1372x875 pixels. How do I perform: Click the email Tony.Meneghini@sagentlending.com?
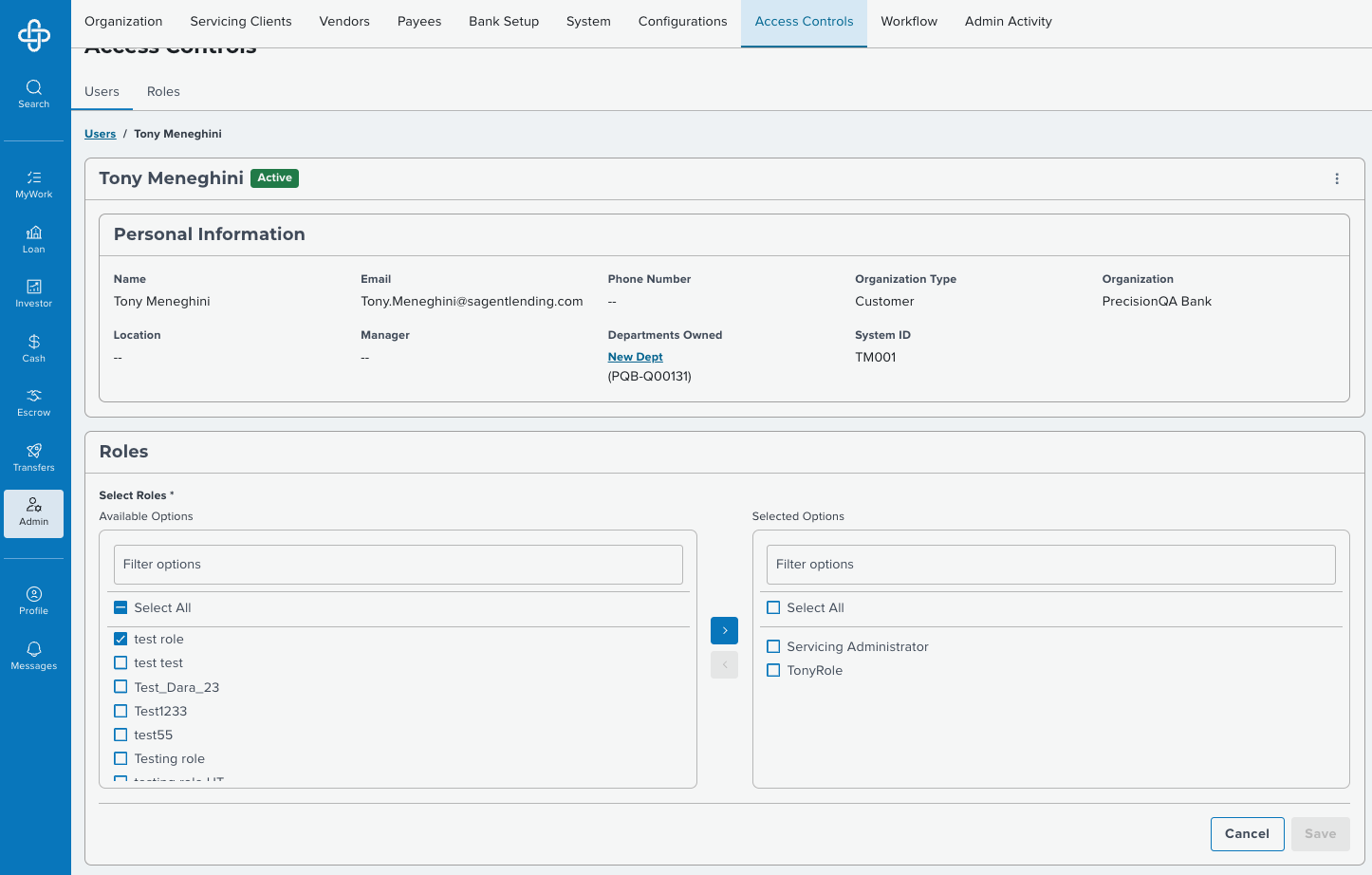point(472,301)
